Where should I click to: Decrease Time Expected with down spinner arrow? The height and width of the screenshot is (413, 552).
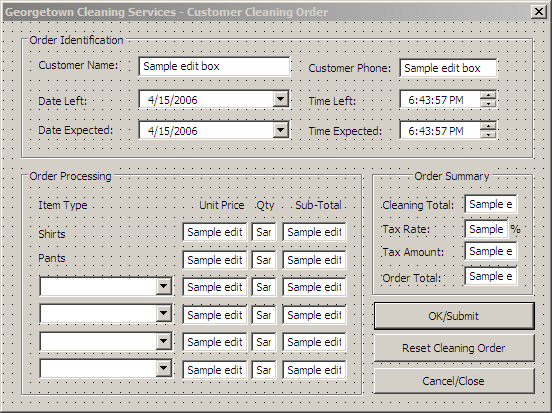pos(488,134)
